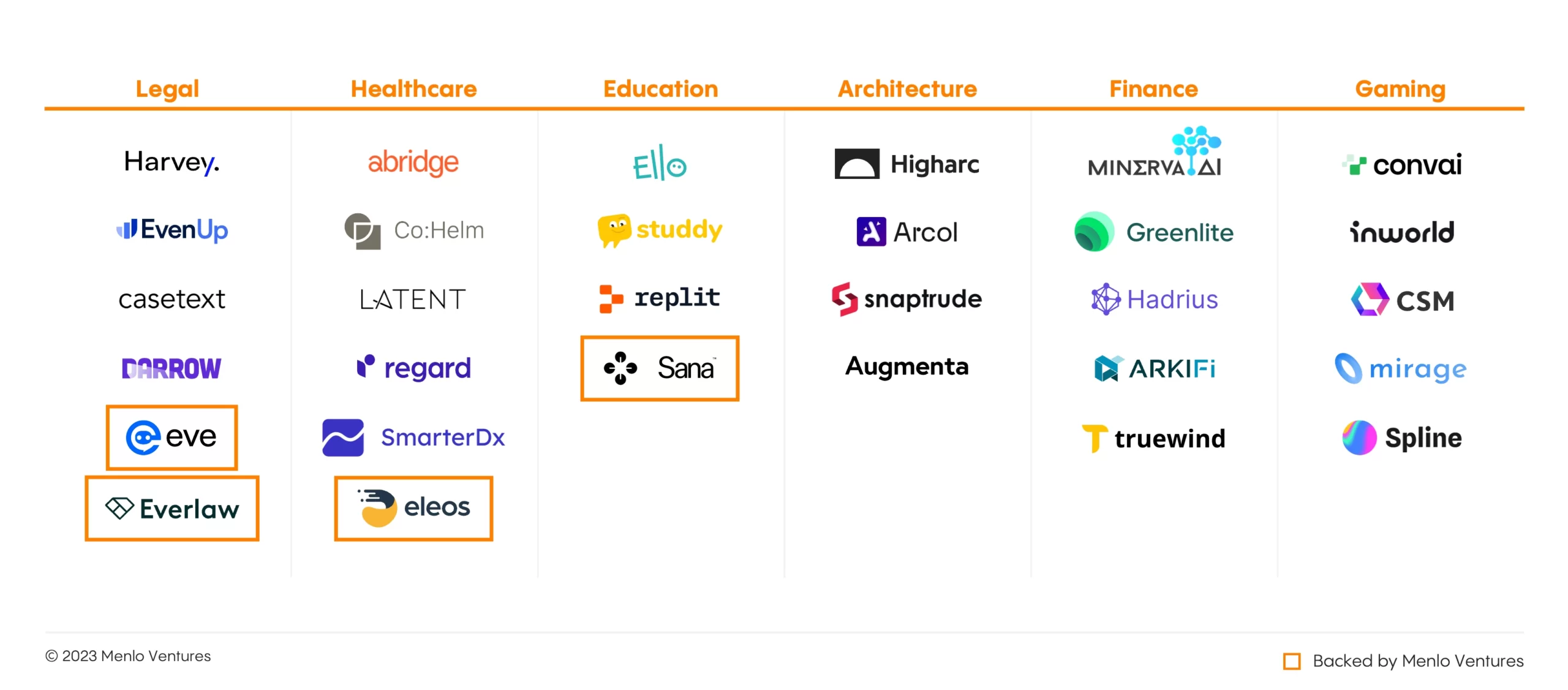
Task: Open the Harvey logo link
Action: (171, 162)
